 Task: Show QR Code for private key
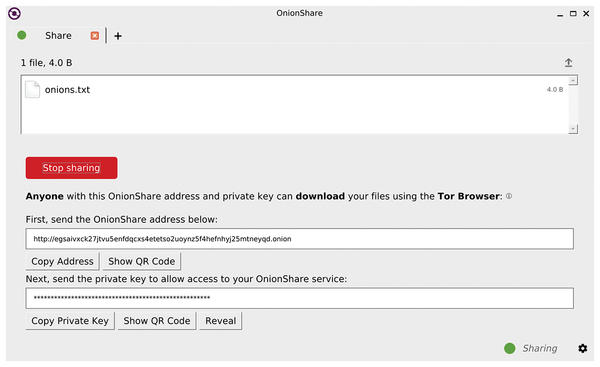point(157,321)
